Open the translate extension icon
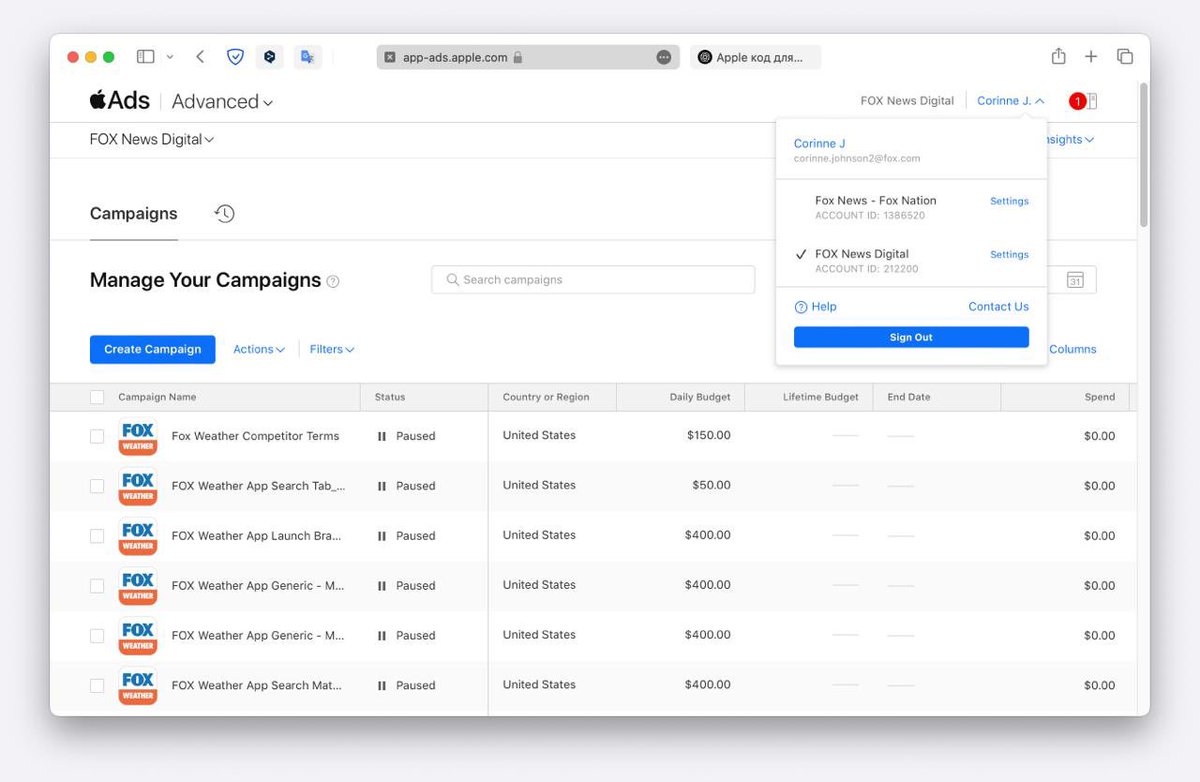 308,57
